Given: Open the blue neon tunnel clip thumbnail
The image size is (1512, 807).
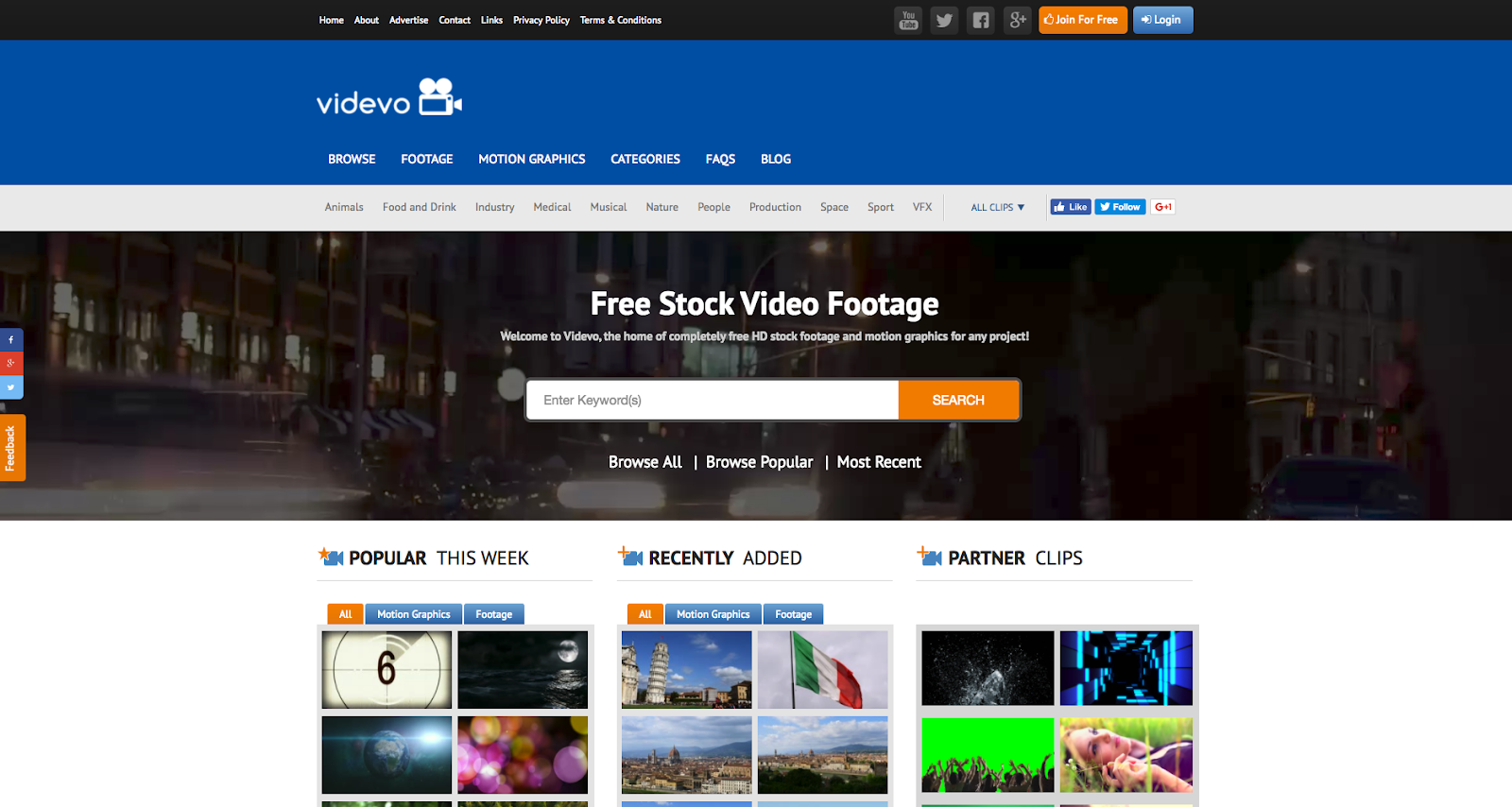Looking at the screenshot, I should [1126, 668].
